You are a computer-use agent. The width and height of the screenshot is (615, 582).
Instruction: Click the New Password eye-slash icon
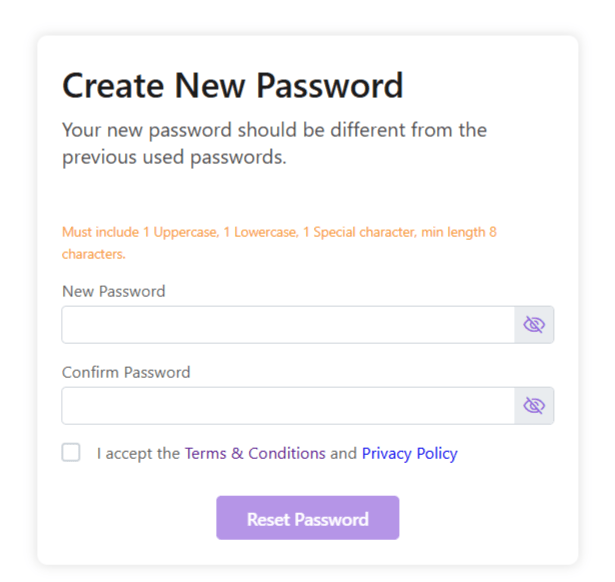pyautogui.click(x=534, y=325)
